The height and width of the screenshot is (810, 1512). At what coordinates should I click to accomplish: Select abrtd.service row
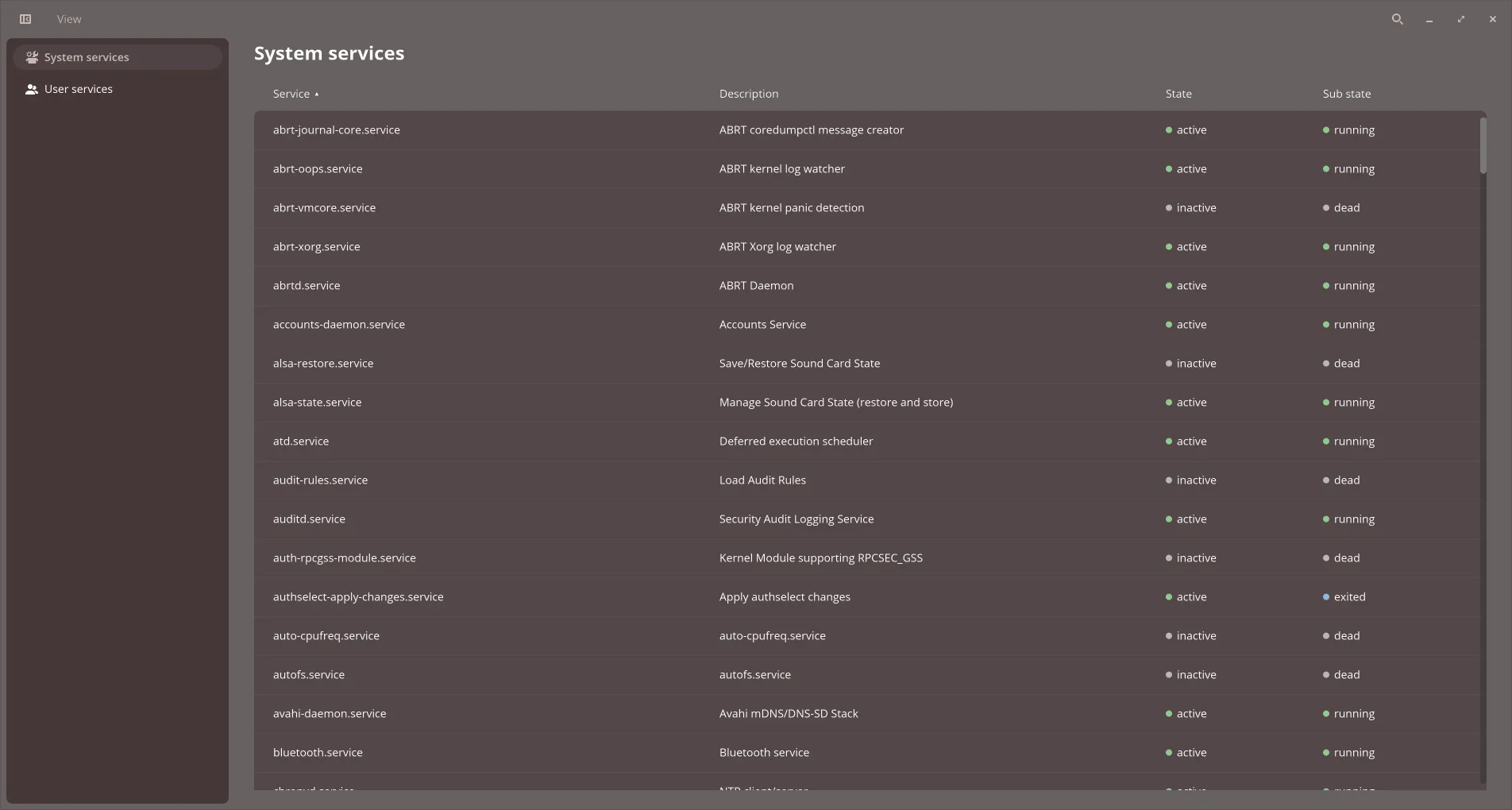867,286
